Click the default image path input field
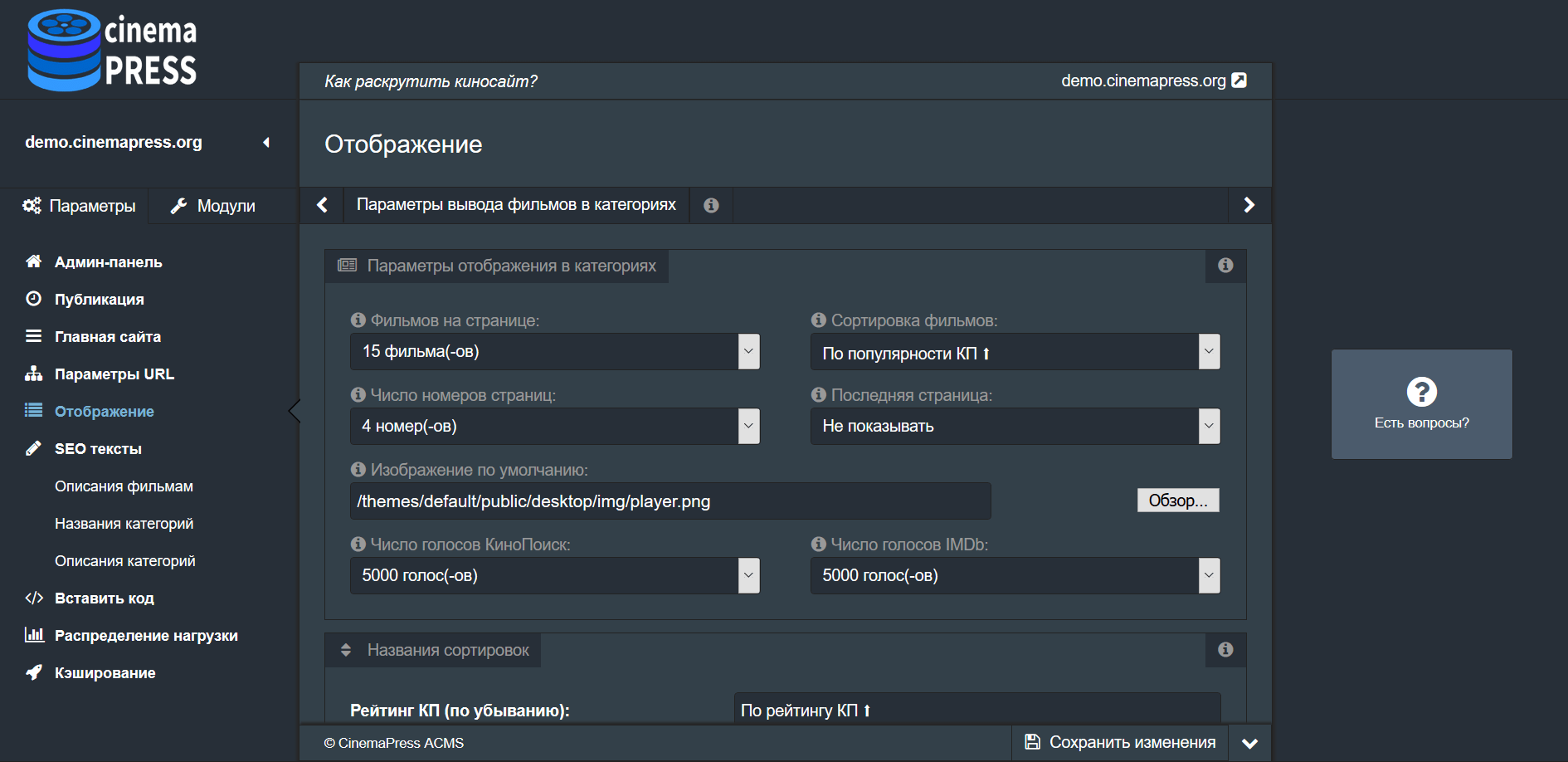The height and width of the screenshot is (762, 1568). [670, 501]
